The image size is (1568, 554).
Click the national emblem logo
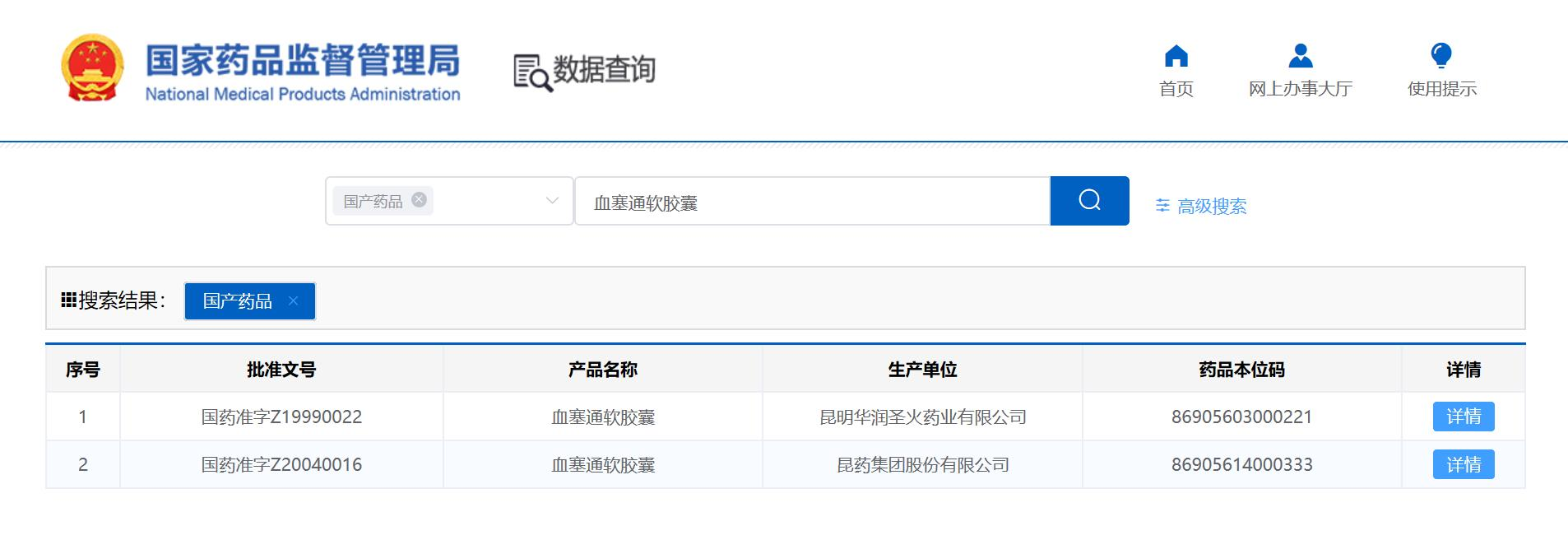(x=93, y=68)
